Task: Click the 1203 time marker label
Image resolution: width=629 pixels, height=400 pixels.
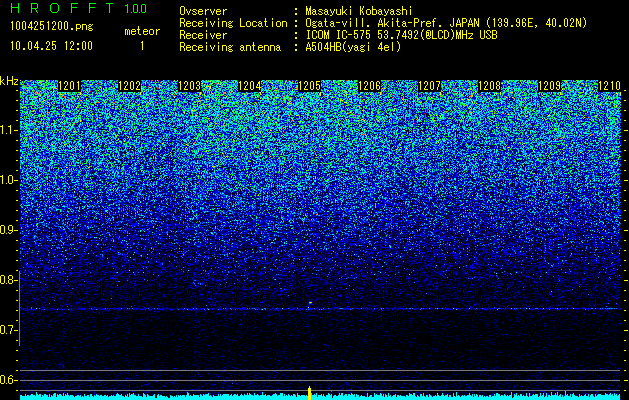Action: point(189,86)
